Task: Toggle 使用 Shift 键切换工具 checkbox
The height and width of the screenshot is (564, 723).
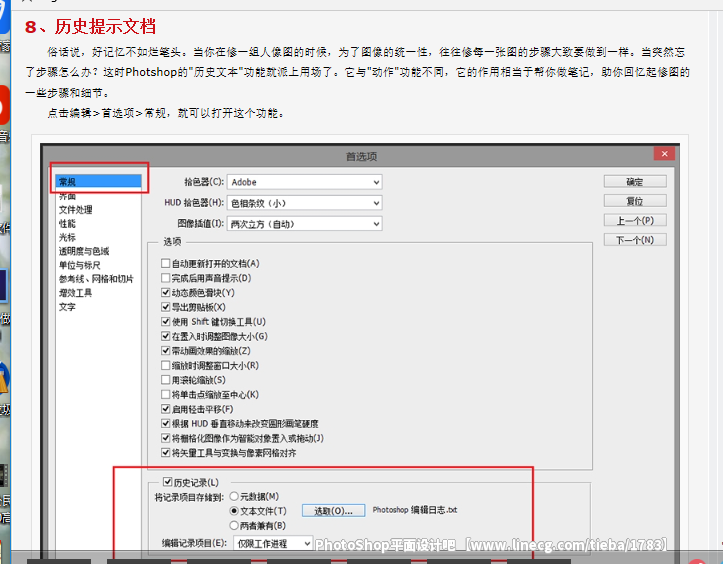Action: pyautogui.click(x=166, y=321)
